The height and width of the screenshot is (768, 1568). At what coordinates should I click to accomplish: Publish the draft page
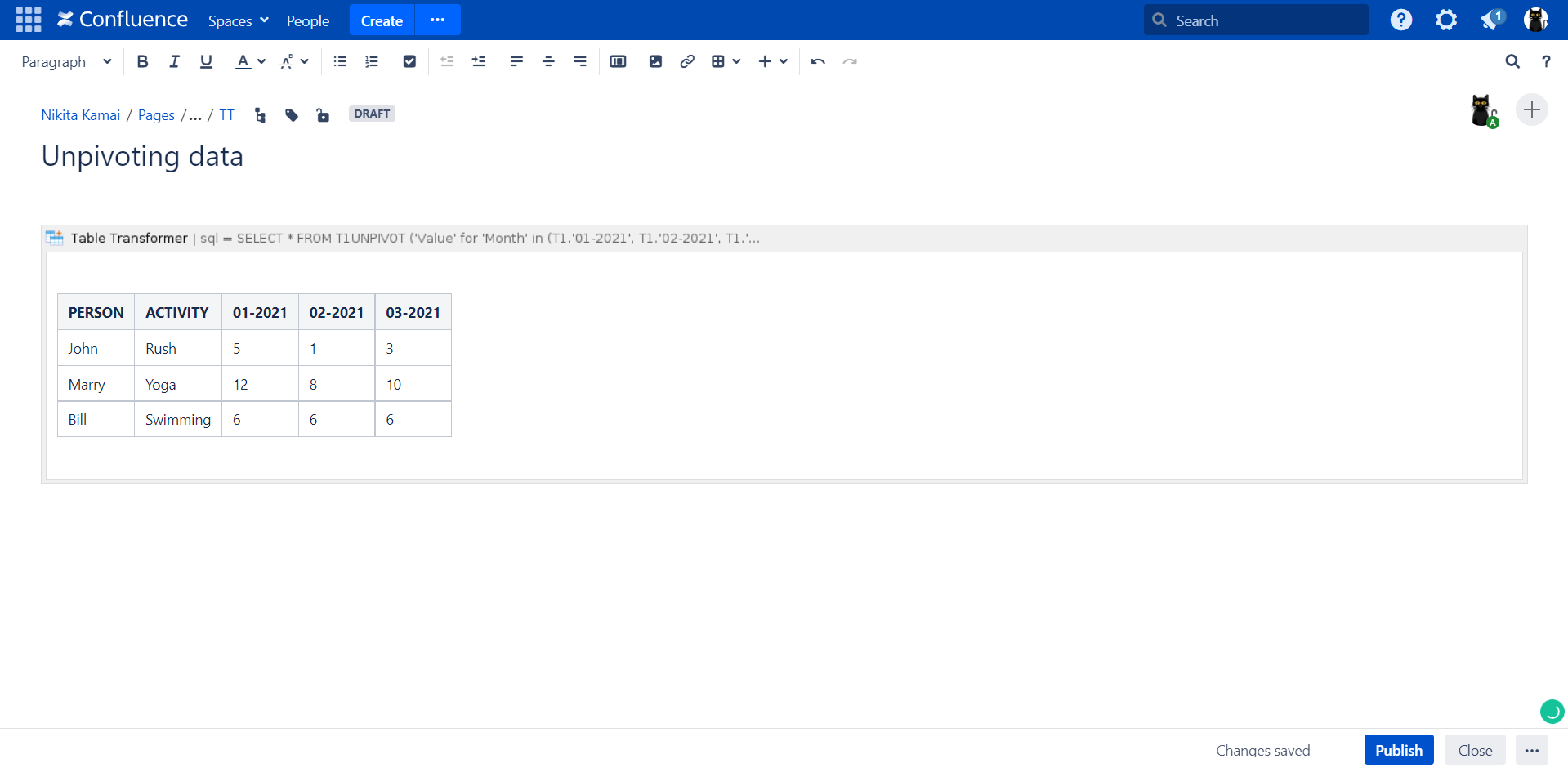coord(1398,750)
